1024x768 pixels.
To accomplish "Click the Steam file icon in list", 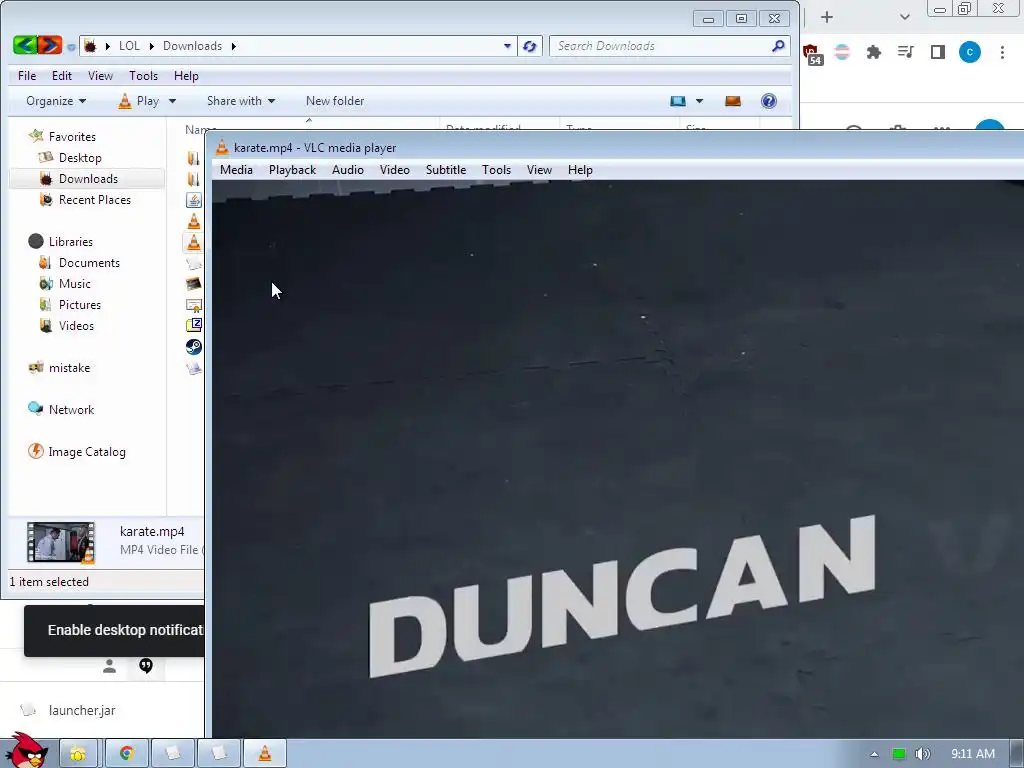I will click(193, 346).
